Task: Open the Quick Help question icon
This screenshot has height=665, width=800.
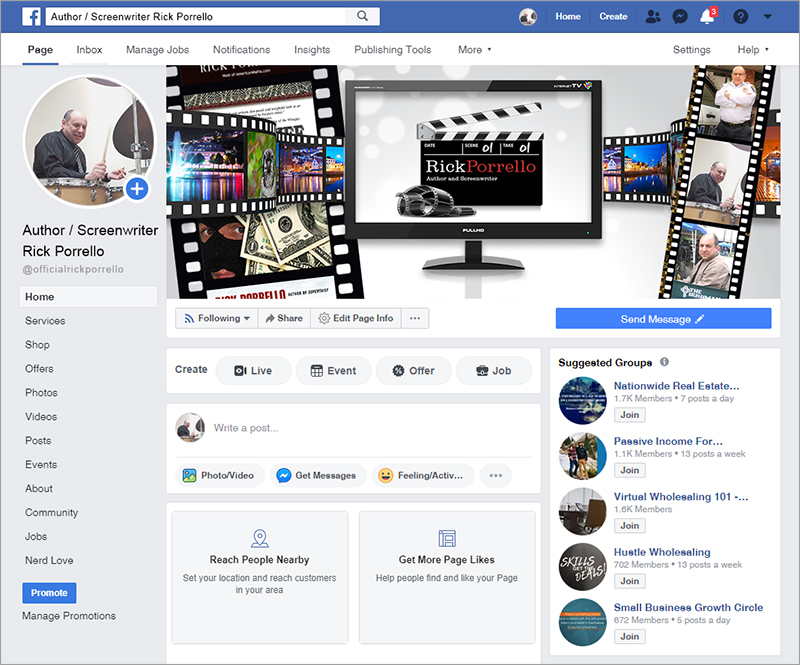Action: coord(740,17)
